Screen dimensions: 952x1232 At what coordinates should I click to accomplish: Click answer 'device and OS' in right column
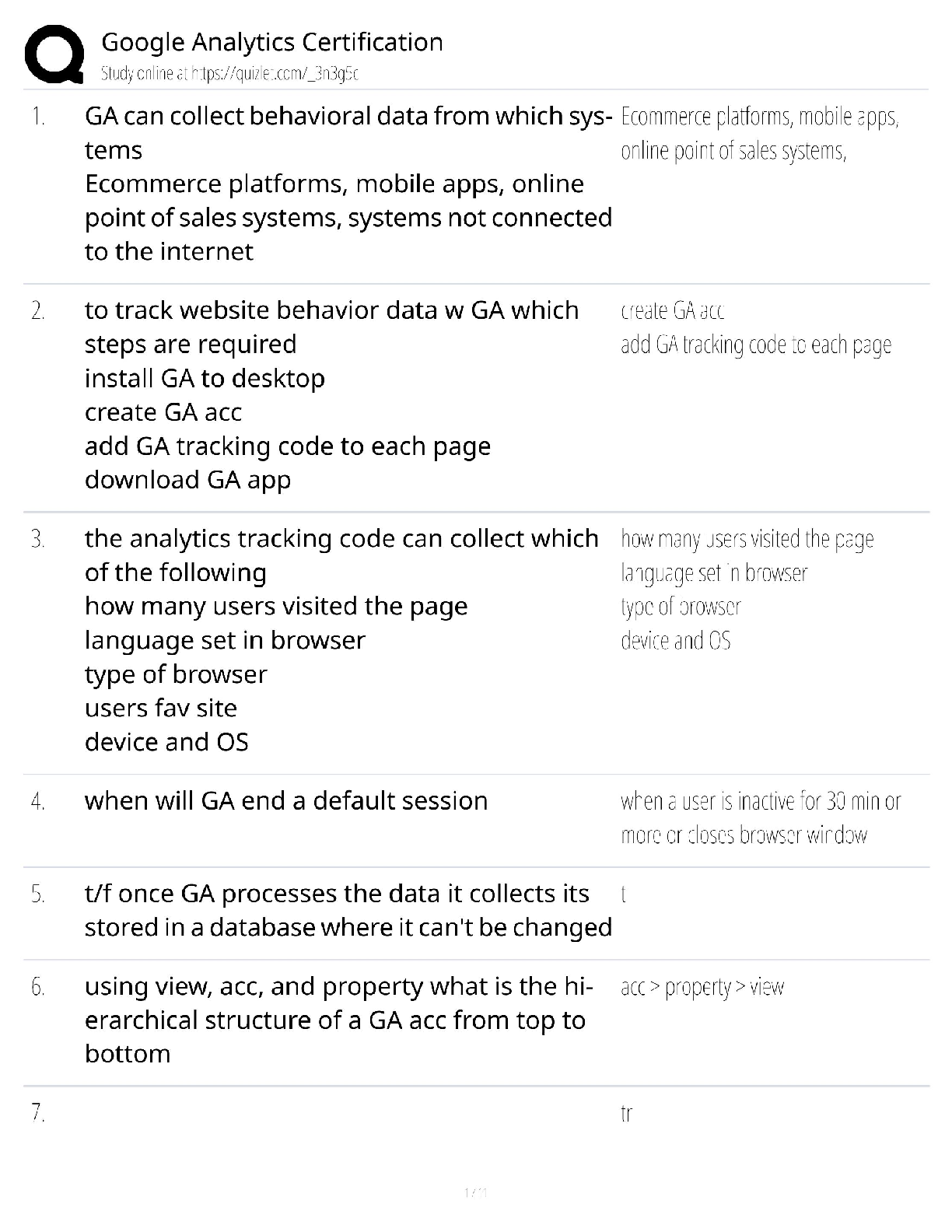676,641
